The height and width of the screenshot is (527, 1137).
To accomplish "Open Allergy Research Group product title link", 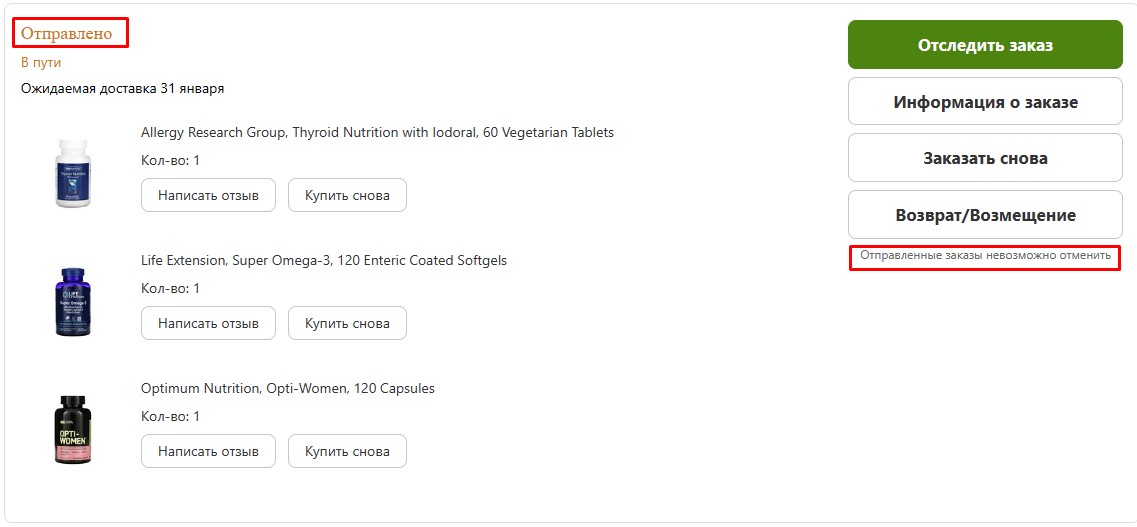I will 377,133.
